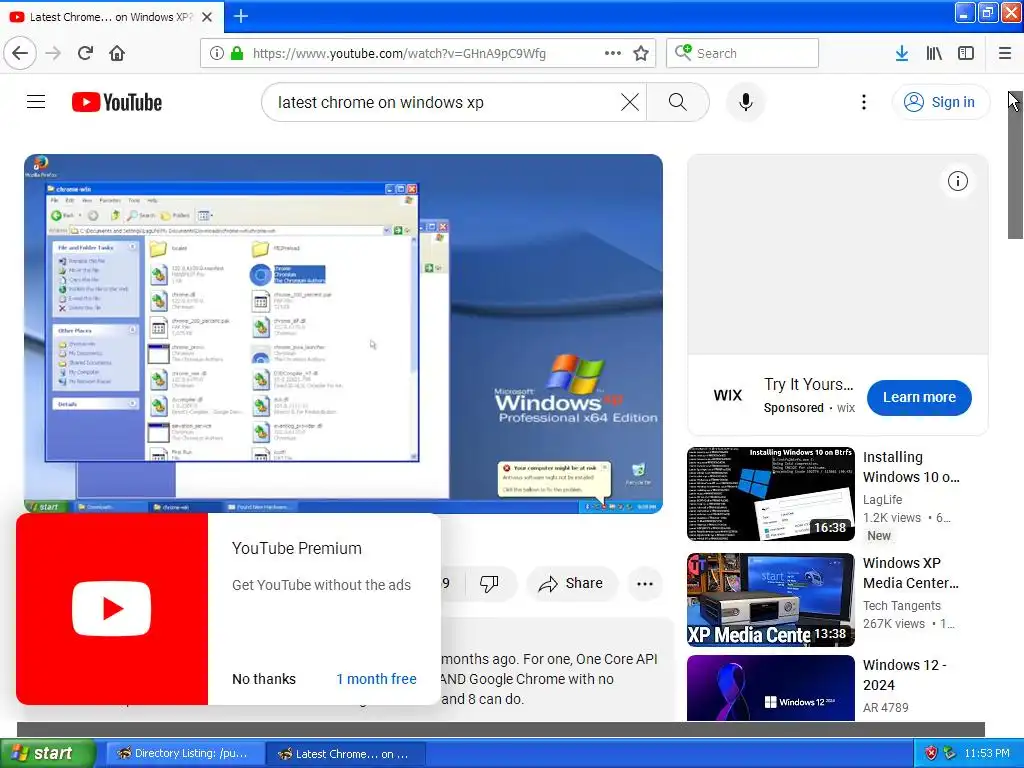The image size is (1024, 768).
Task: Visit the Tech Tangents channel name
Action: 901,605
